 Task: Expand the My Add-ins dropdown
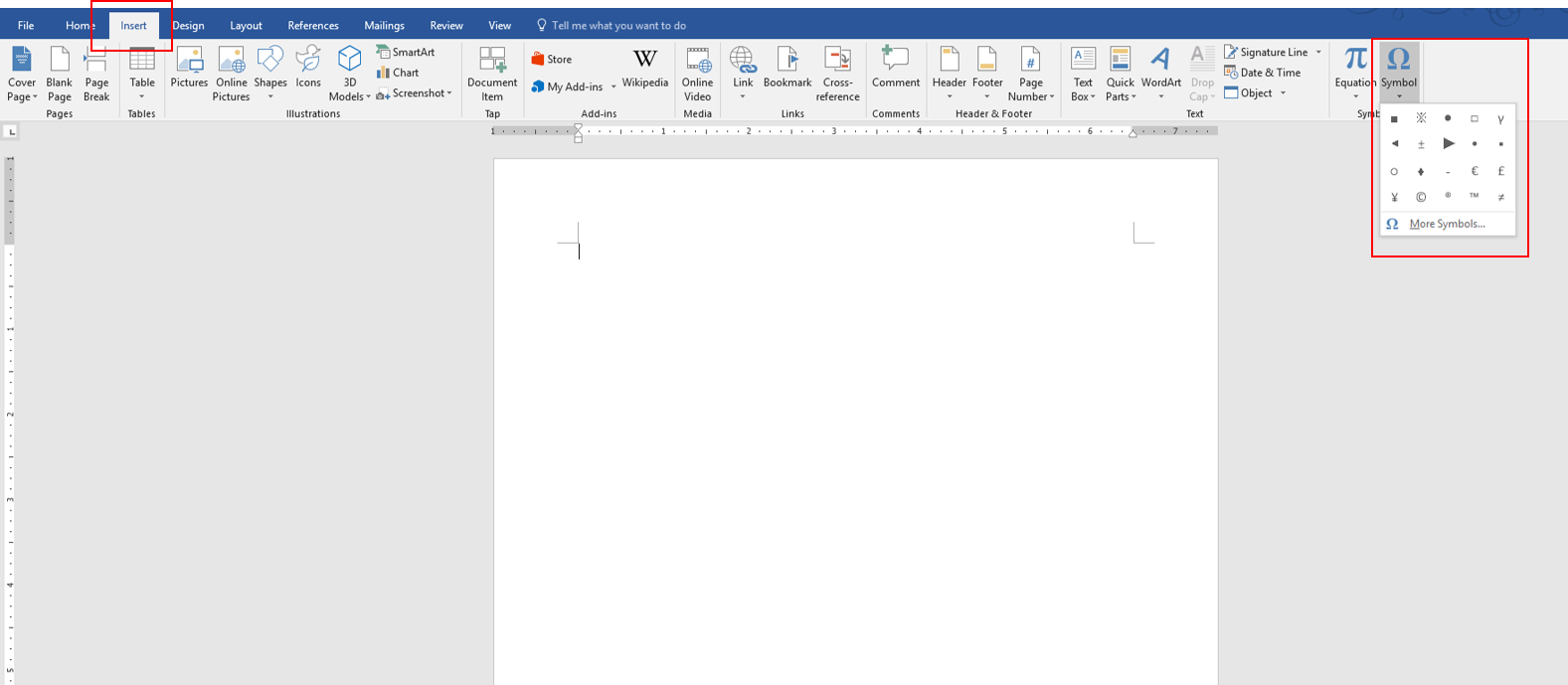pyautogui.click(x=613, y=86)
